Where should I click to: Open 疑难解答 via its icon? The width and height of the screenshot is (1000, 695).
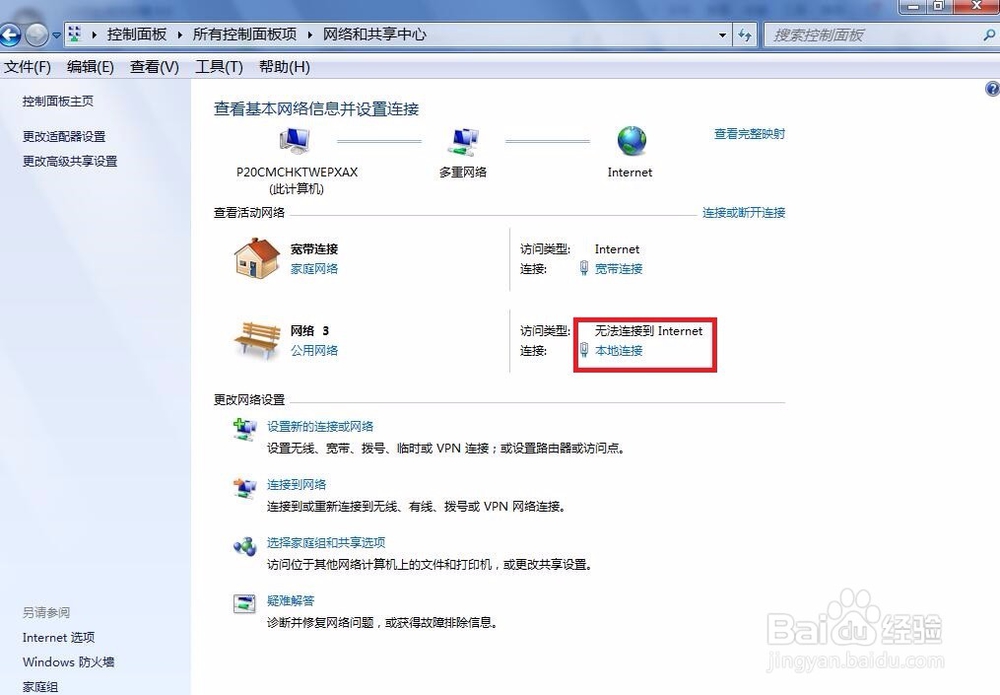[x=245, y=600]
